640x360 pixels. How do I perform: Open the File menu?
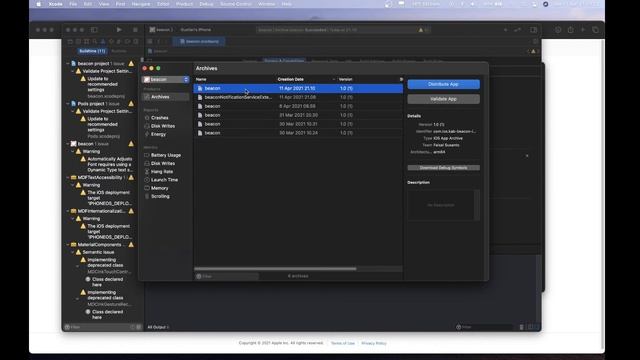tap(73, 4)
